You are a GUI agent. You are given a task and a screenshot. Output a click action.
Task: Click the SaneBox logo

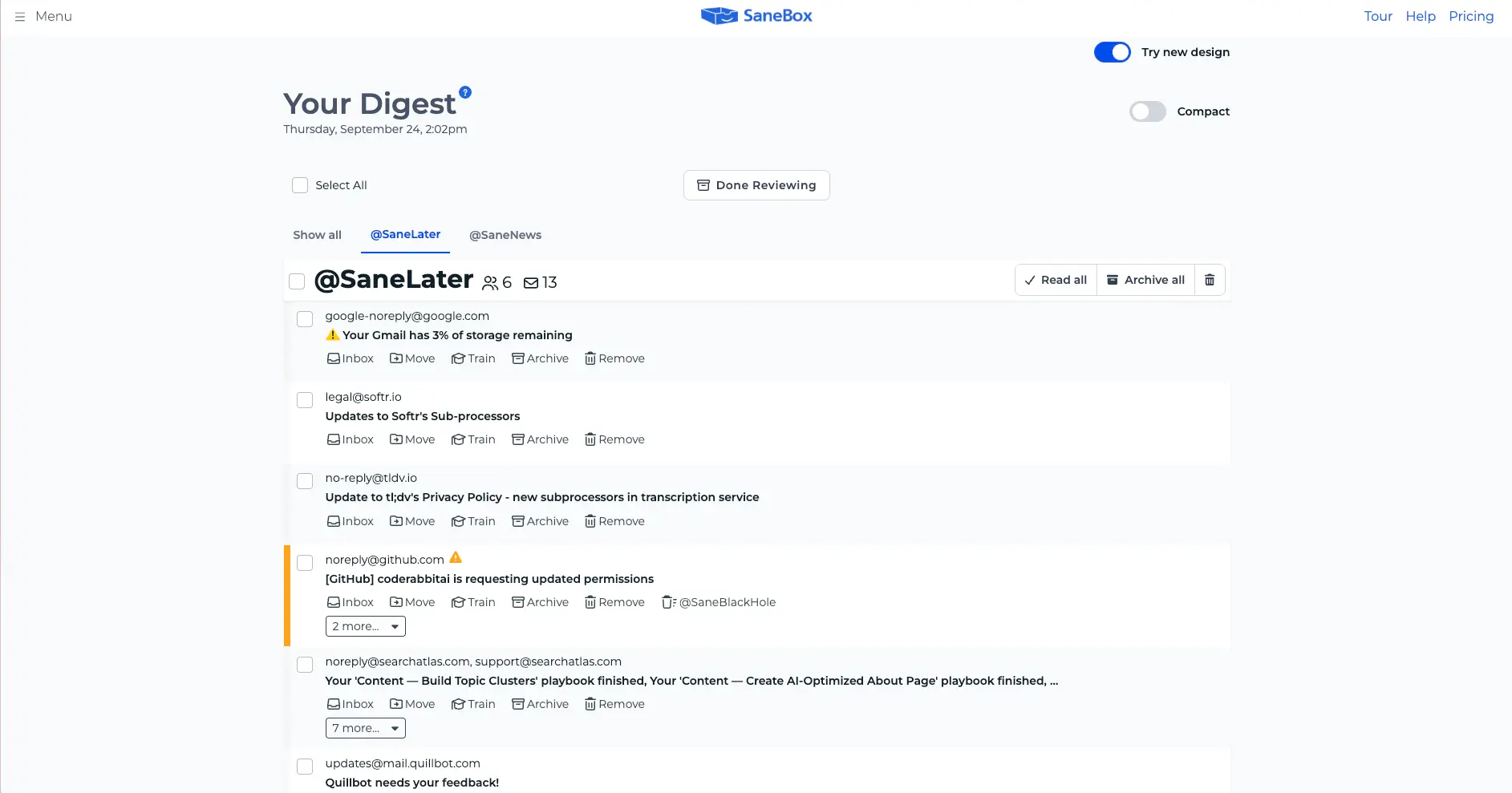[x=756, y=16]
